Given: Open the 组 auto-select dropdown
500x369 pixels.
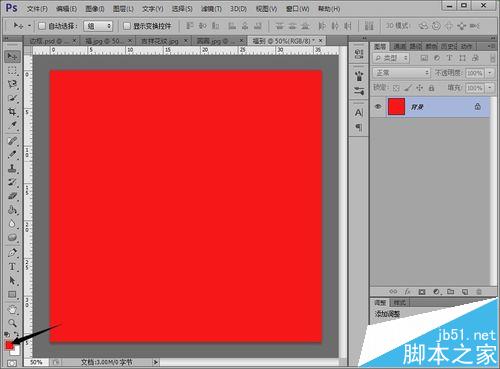Looking at the screenshot, I should [98, 26].
